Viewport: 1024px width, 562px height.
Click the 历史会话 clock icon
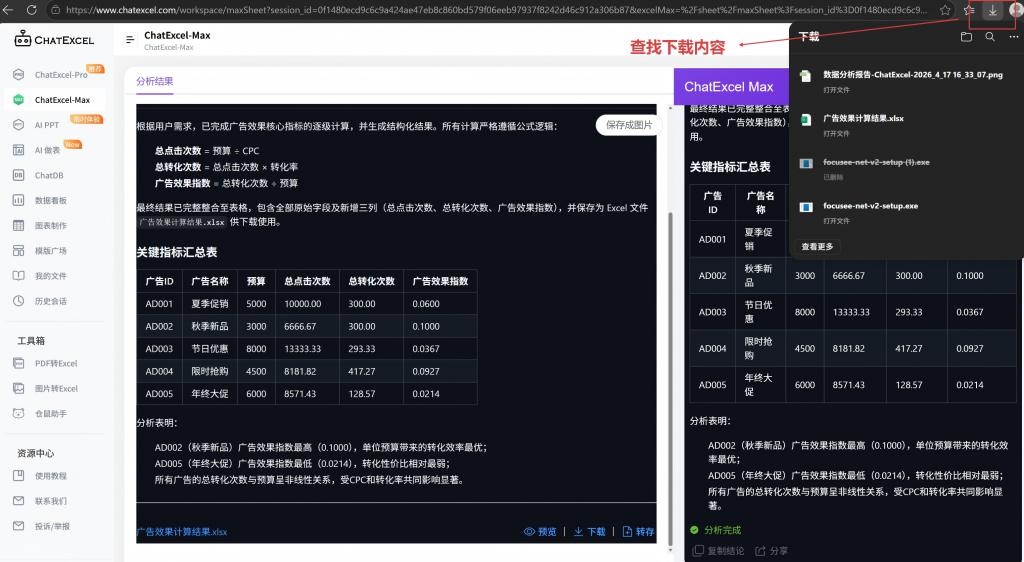(x=19, y=301)
